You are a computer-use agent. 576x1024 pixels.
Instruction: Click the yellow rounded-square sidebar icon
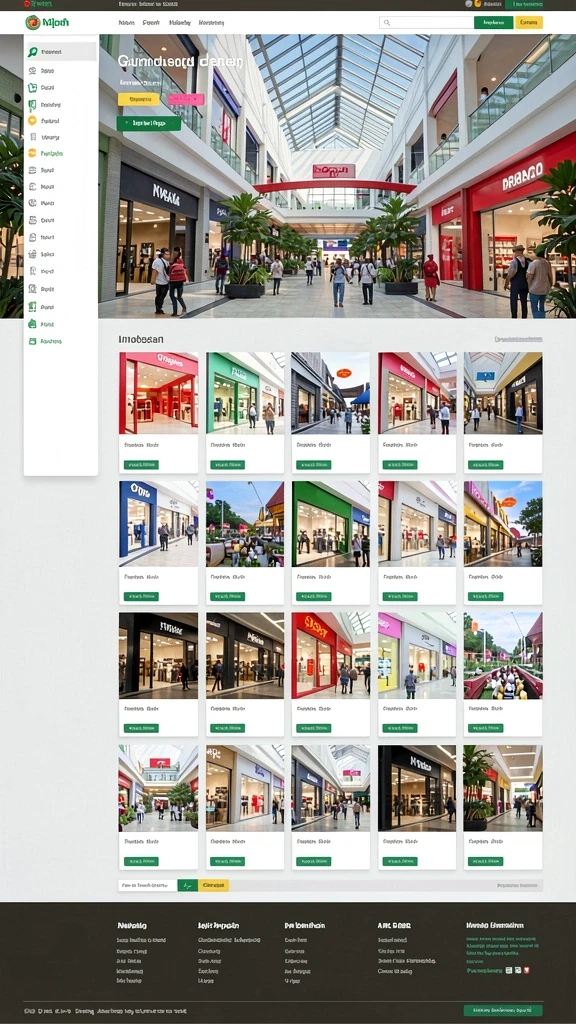pos(32,153)
